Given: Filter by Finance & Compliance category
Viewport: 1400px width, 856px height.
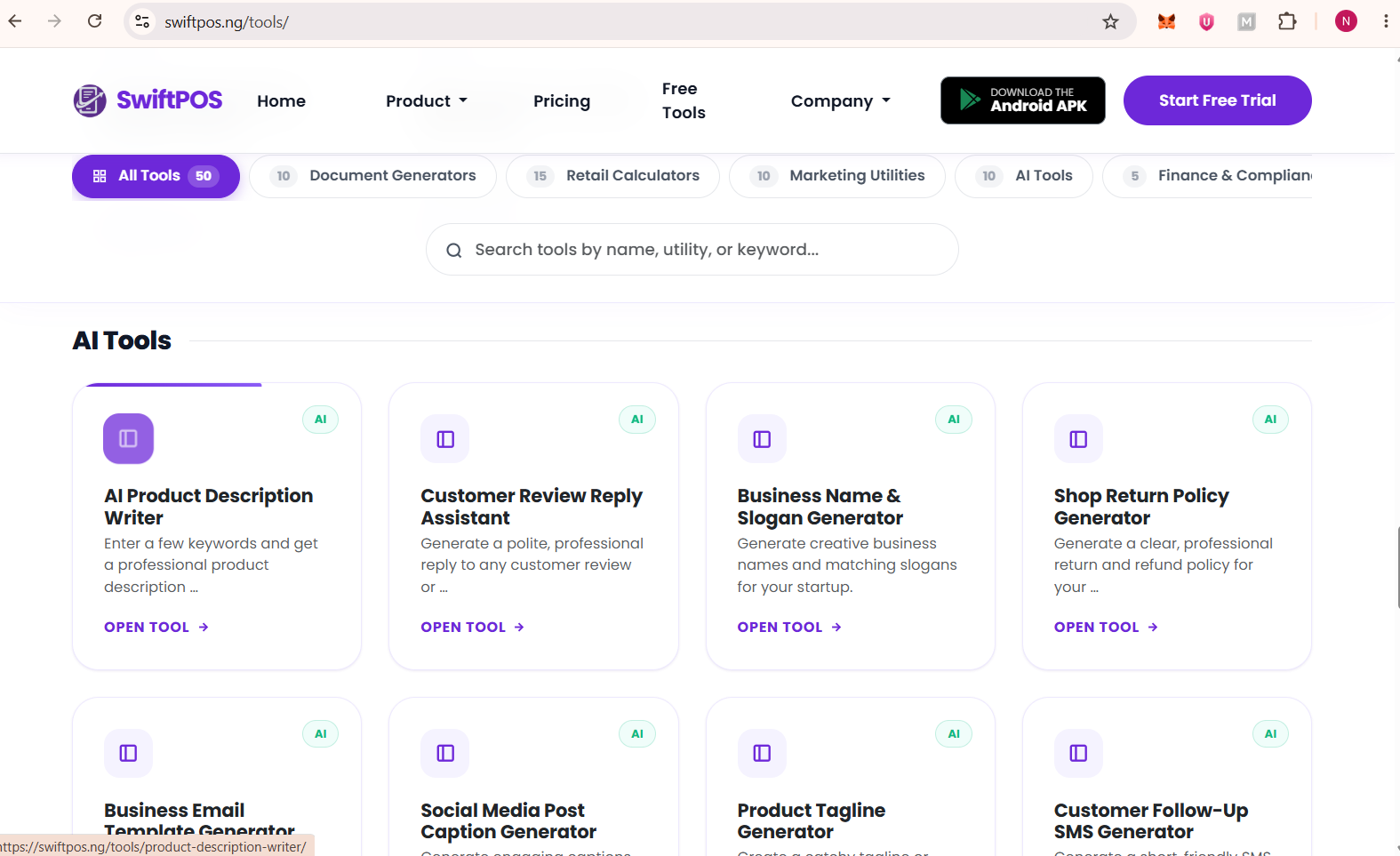Looking at the screenshot, I should 1208,176.
